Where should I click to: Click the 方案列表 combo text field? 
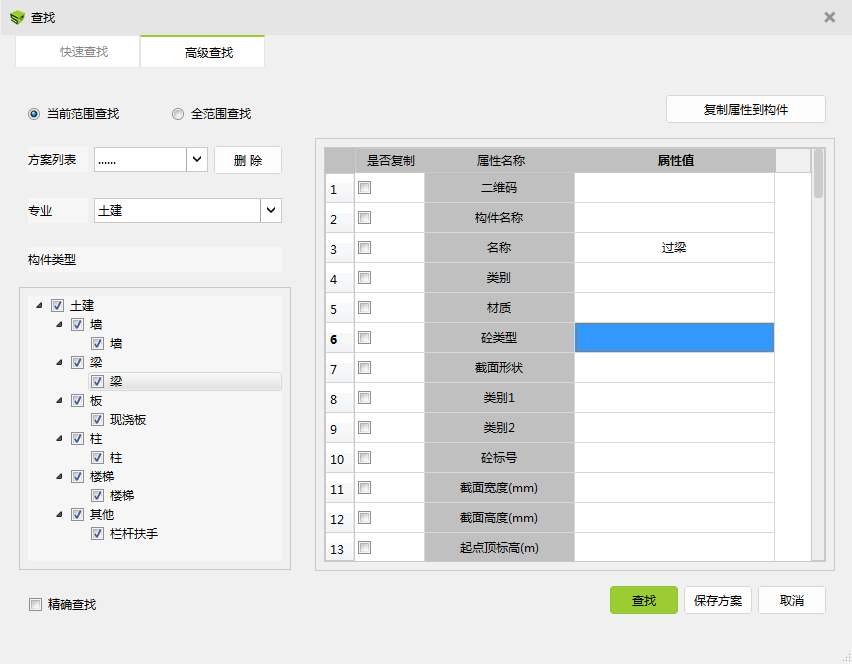140,160
